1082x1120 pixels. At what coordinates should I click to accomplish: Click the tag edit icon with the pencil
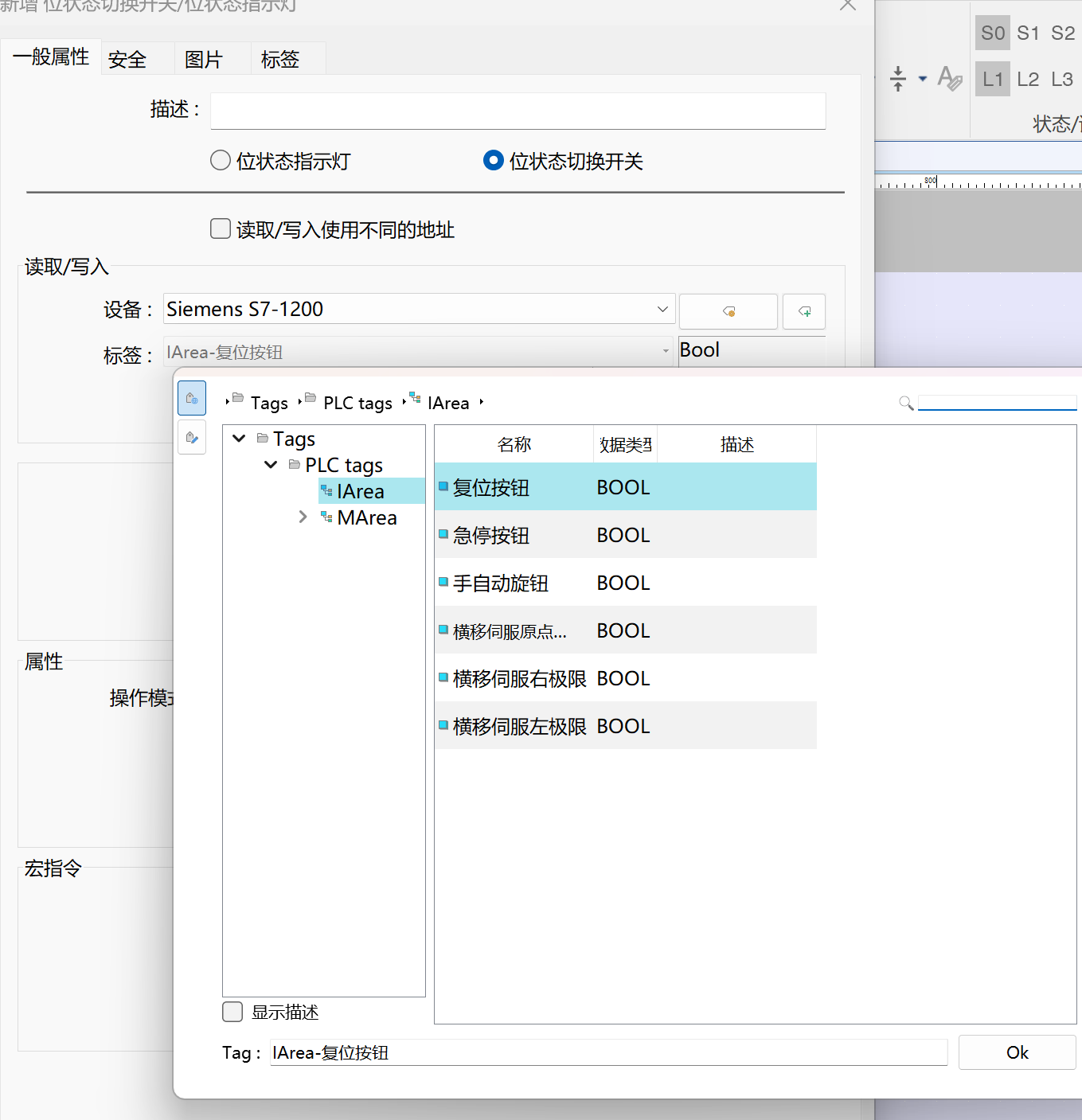coord(192,437)
